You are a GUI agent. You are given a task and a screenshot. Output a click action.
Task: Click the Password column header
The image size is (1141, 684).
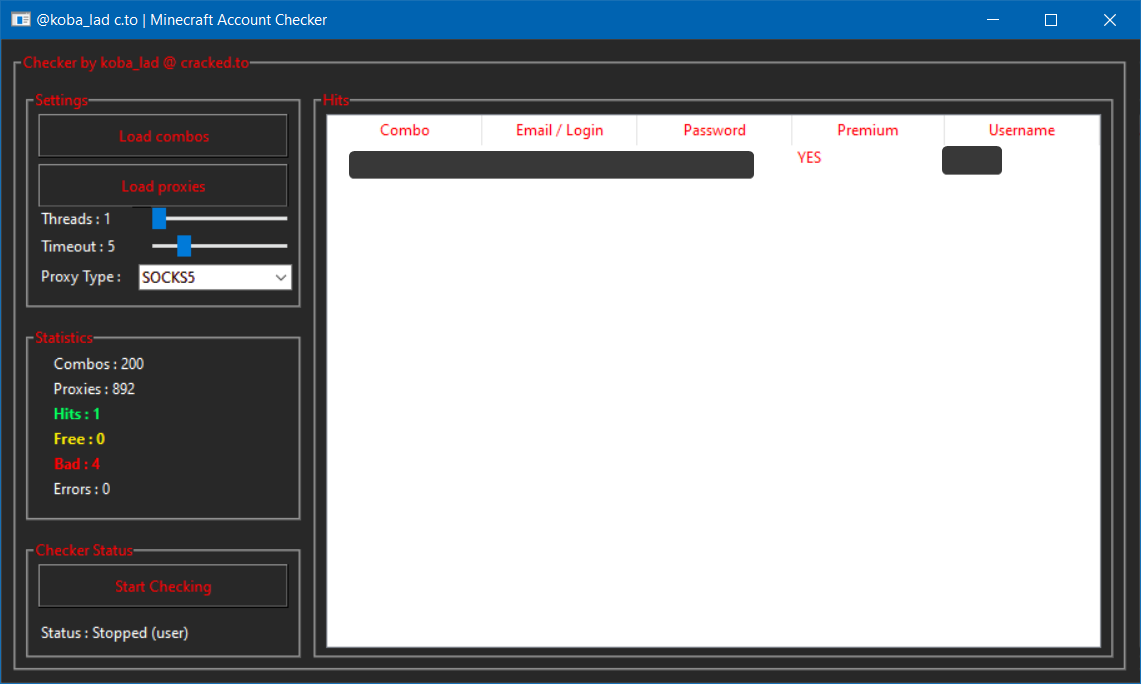[x=714, y=130]
